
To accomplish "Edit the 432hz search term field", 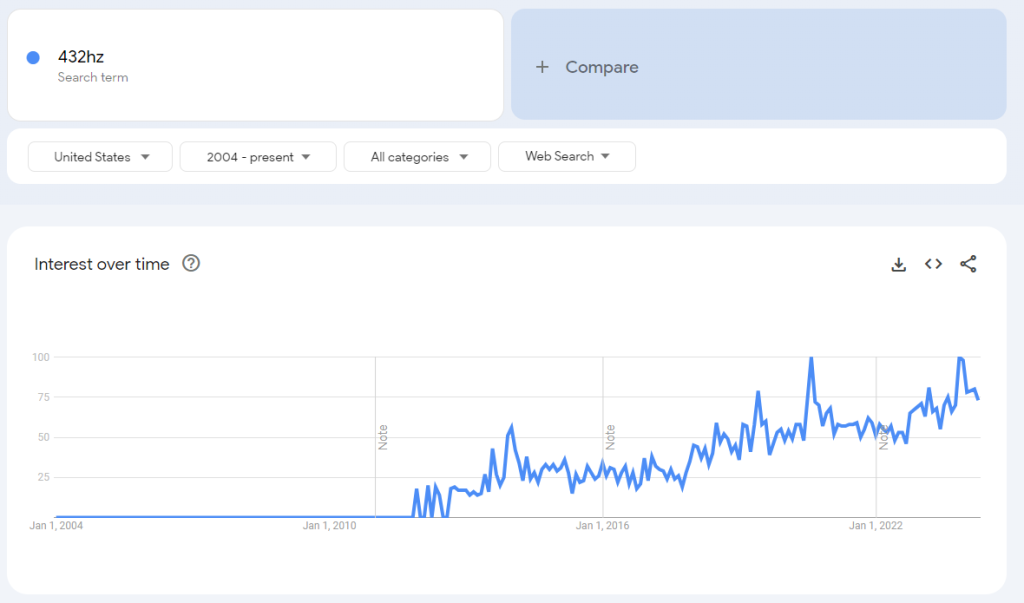I will 81,57.
